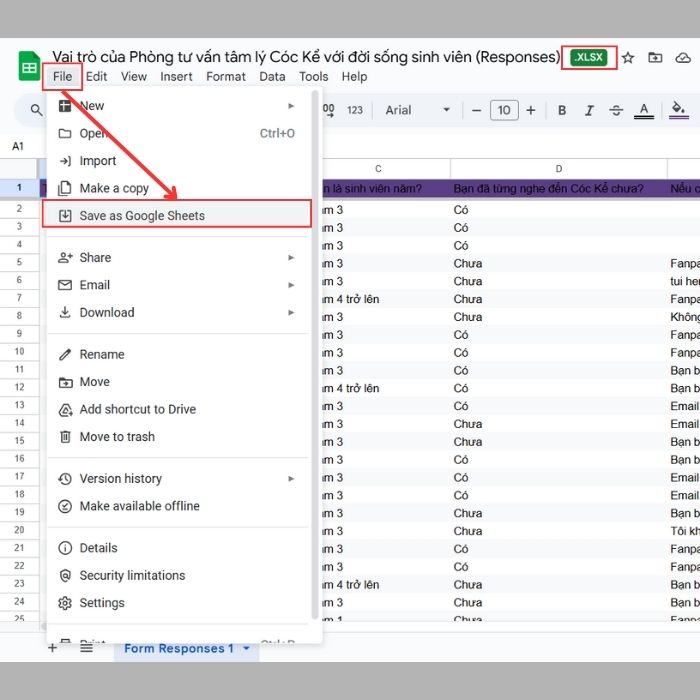Image resolution: width=700 pixels, height=700 pixels.
Task: Toggle strikethrough formatting
Action: 616,110
